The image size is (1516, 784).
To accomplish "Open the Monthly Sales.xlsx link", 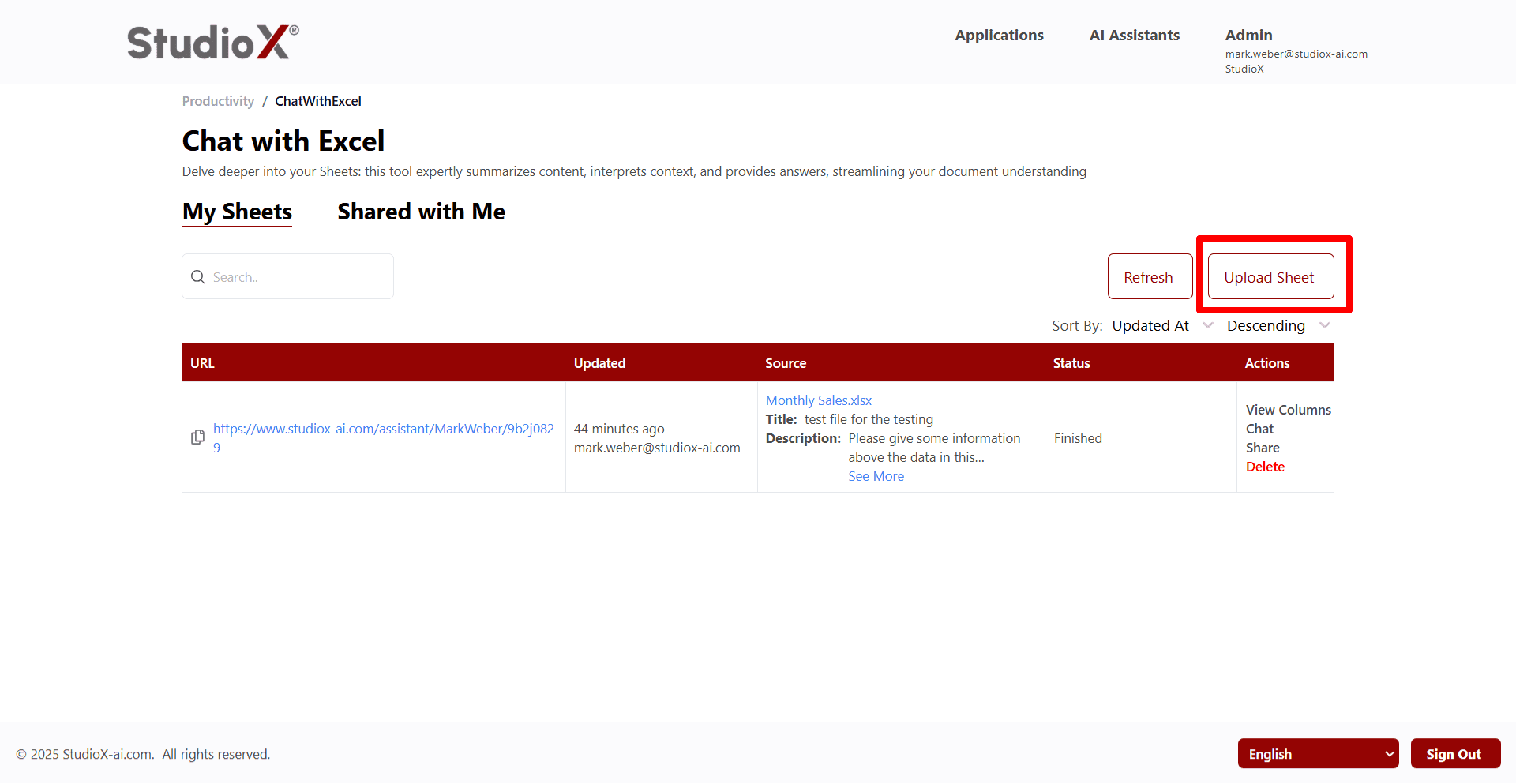I will click(818, 400).
